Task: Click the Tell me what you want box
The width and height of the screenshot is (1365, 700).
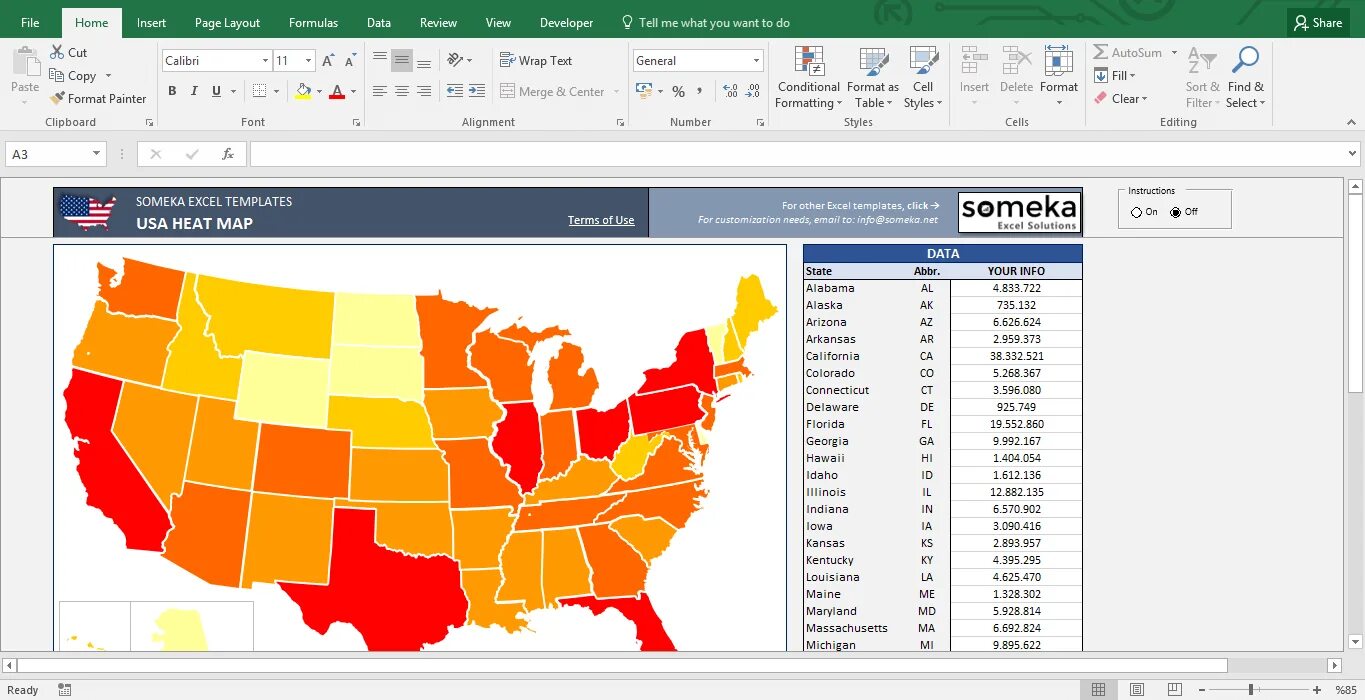Action: click(705, 22)
